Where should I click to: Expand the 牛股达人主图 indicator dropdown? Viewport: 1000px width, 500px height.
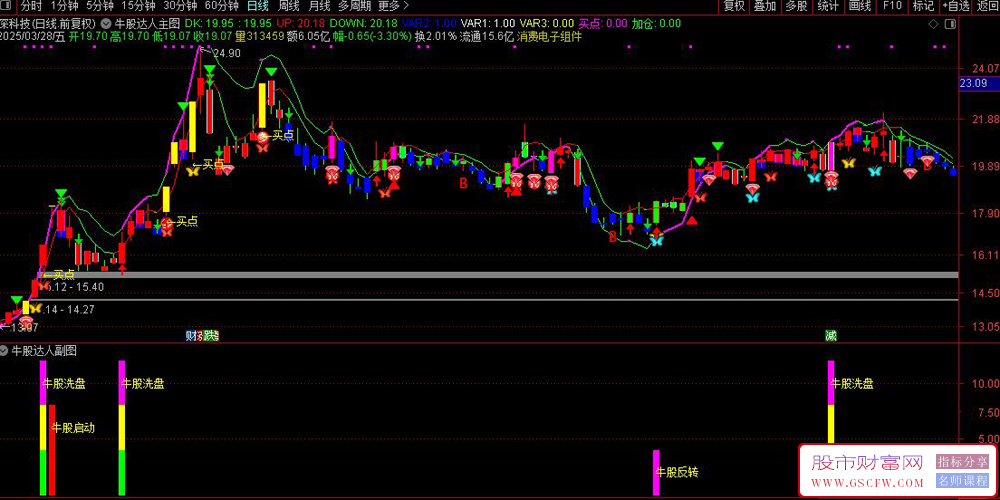[x=106, y=23]
